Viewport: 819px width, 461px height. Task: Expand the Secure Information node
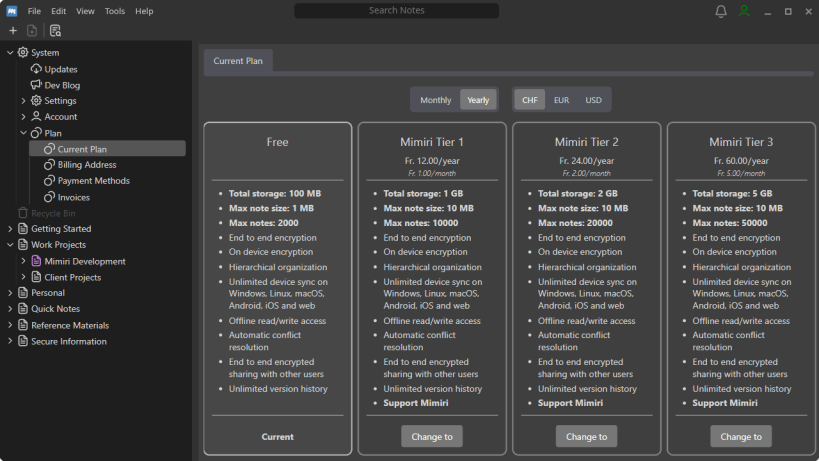pyautogui.click(x=10, y=341)
